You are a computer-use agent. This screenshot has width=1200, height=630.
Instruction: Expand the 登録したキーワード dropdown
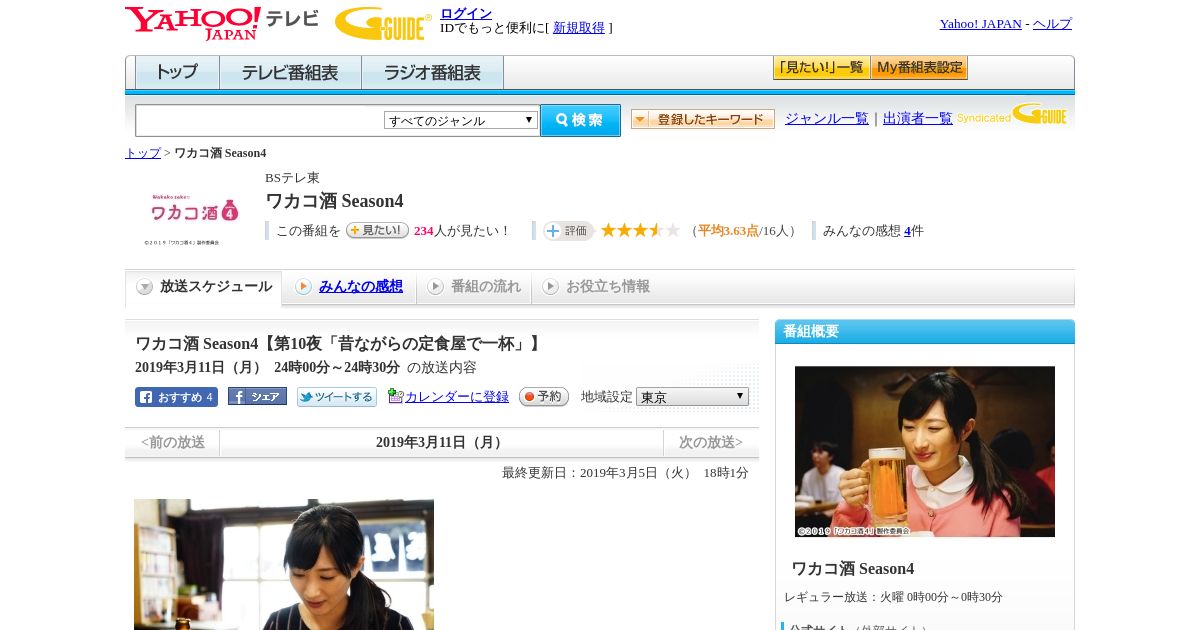703,119
